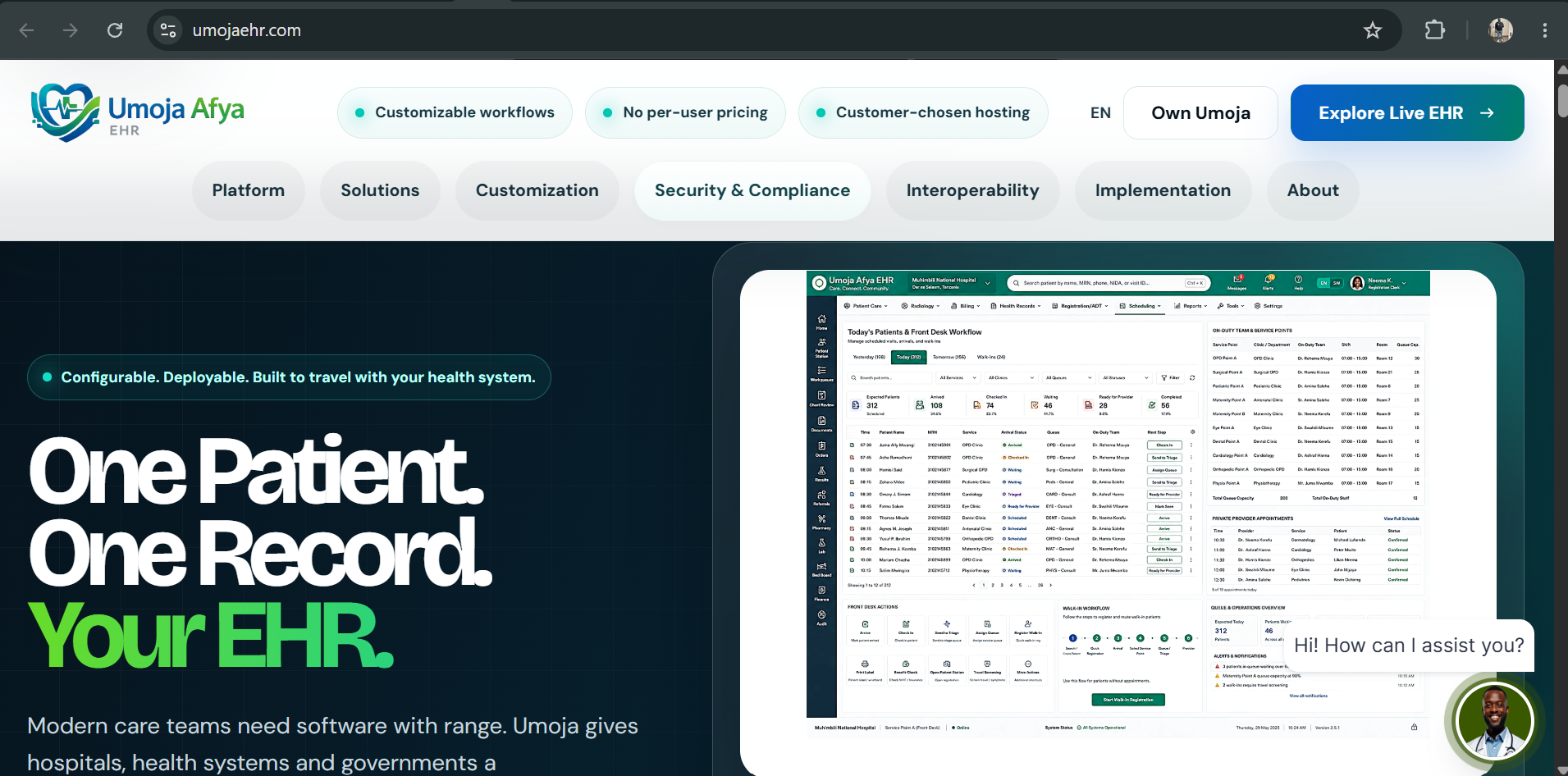Click the 'One Patient.' headline text

256,470
